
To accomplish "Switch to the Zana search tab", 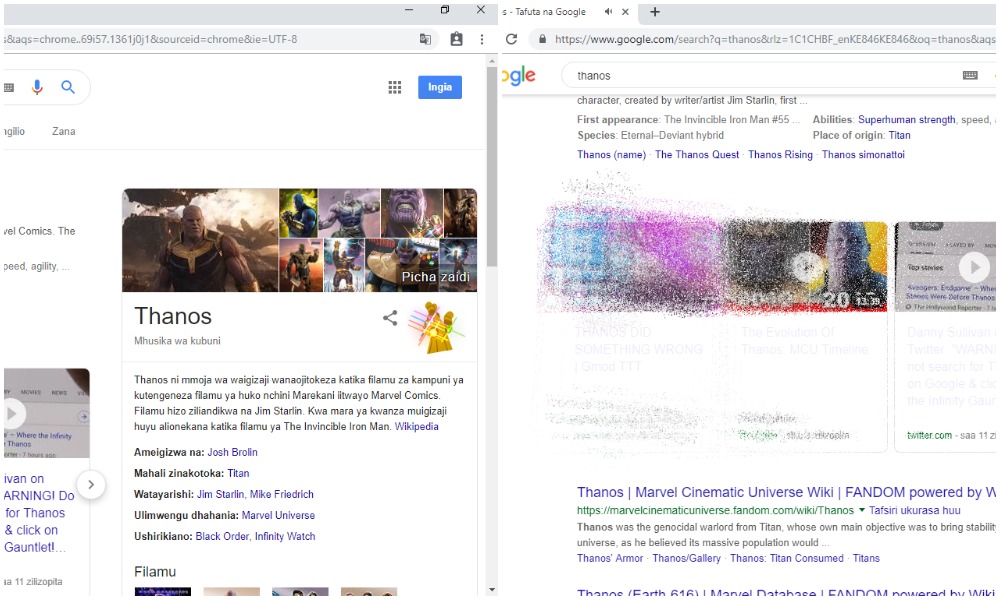I will pos(63,131).
